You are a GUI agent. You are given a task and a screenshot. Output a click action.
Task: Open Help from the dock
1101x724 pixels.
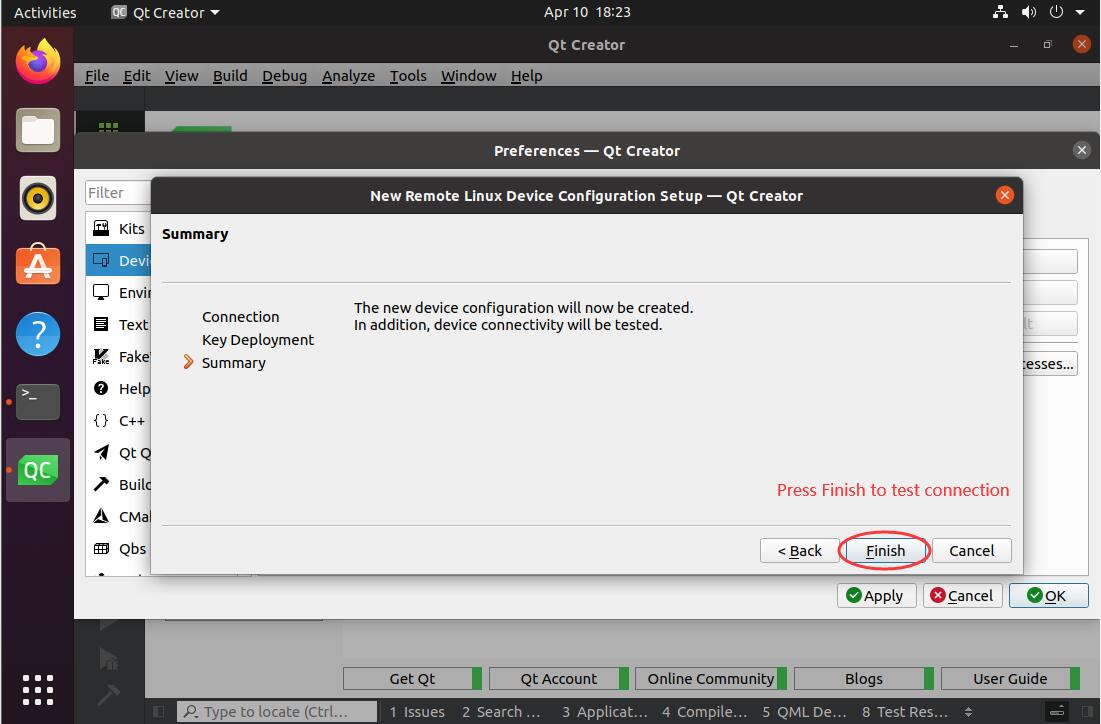(x=38, y=334)
